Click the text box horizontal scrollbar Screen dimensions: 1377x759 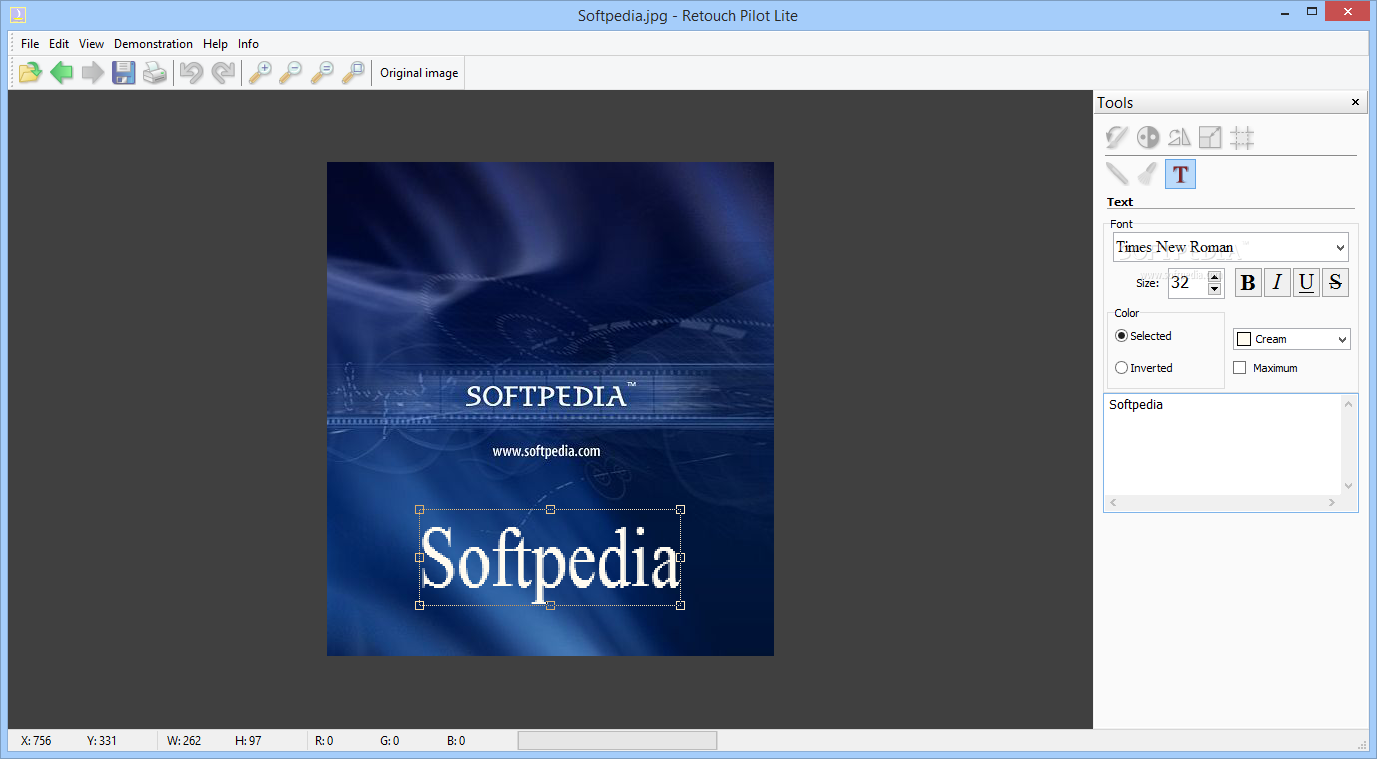pyautogui.click(x=1223, y=503)
